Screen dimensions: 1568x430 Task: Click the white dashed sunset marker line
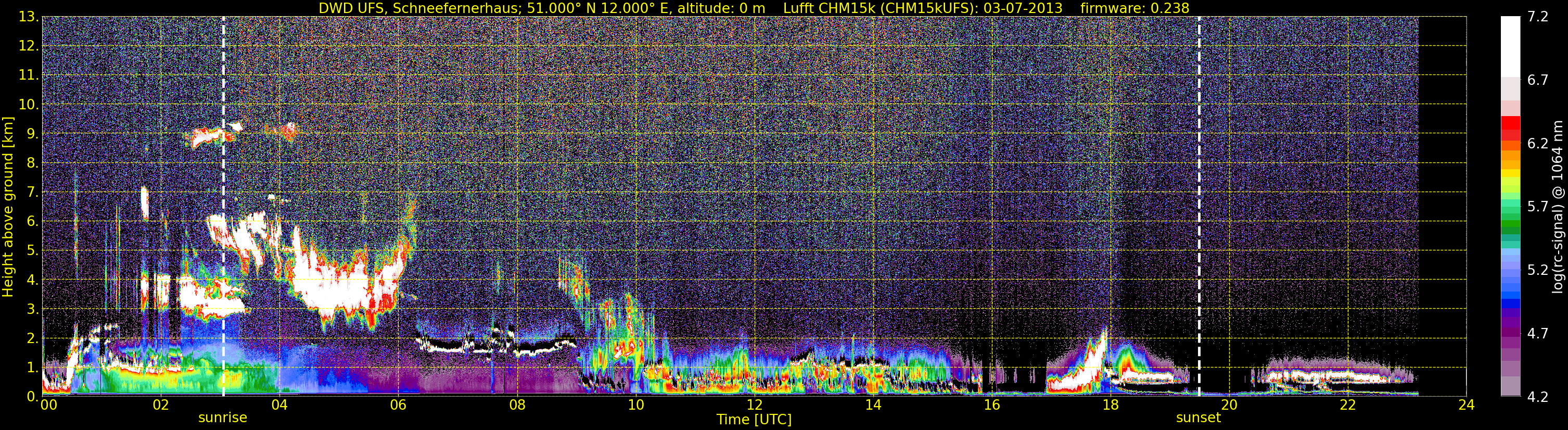[1199, 207]
